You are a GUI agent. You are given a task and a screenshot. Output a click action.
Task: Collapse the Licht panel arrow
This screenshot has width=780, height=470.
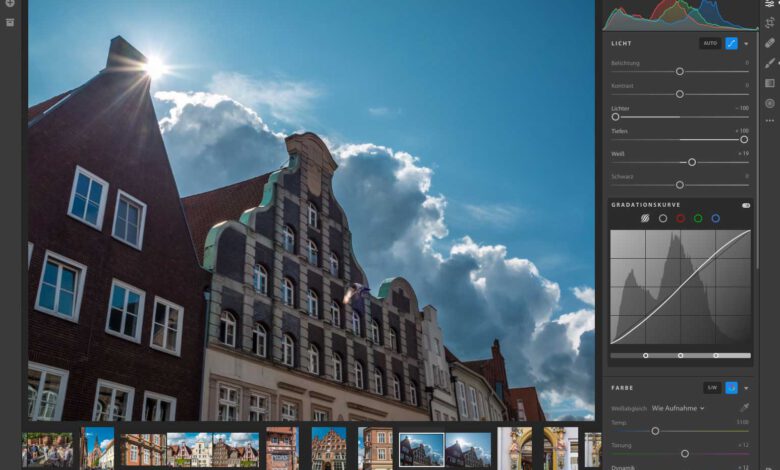point(746,44)
